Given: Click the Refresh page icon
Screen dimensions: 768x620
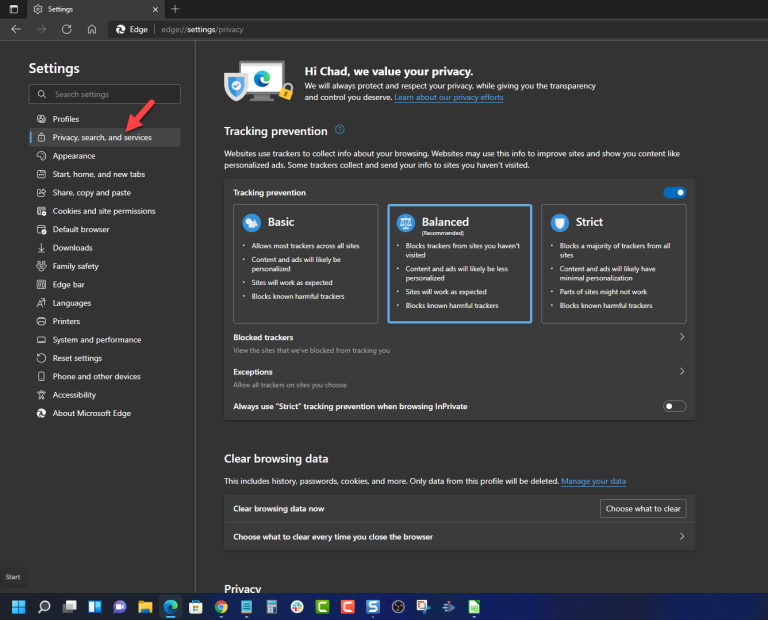Looking at the screenshot, I should pyautogui.click(x=67, y=29).
